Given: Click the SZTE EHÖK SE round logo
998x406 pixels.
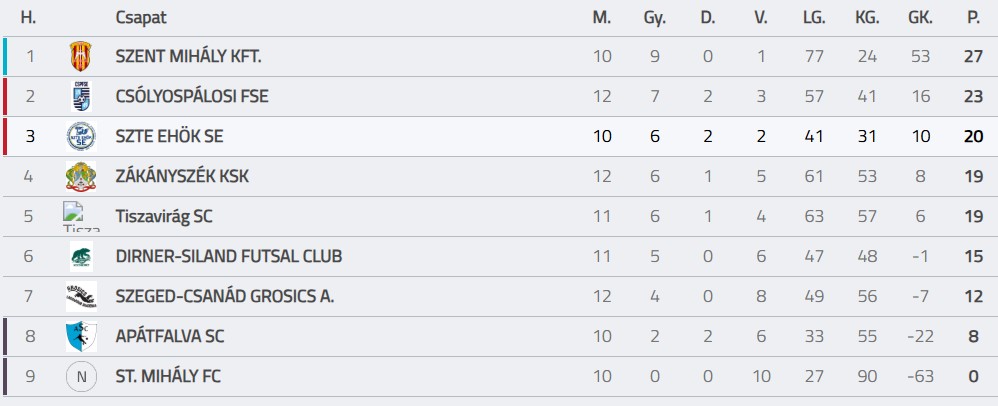Looking at the screenshot, I should (x=80, y=137).
